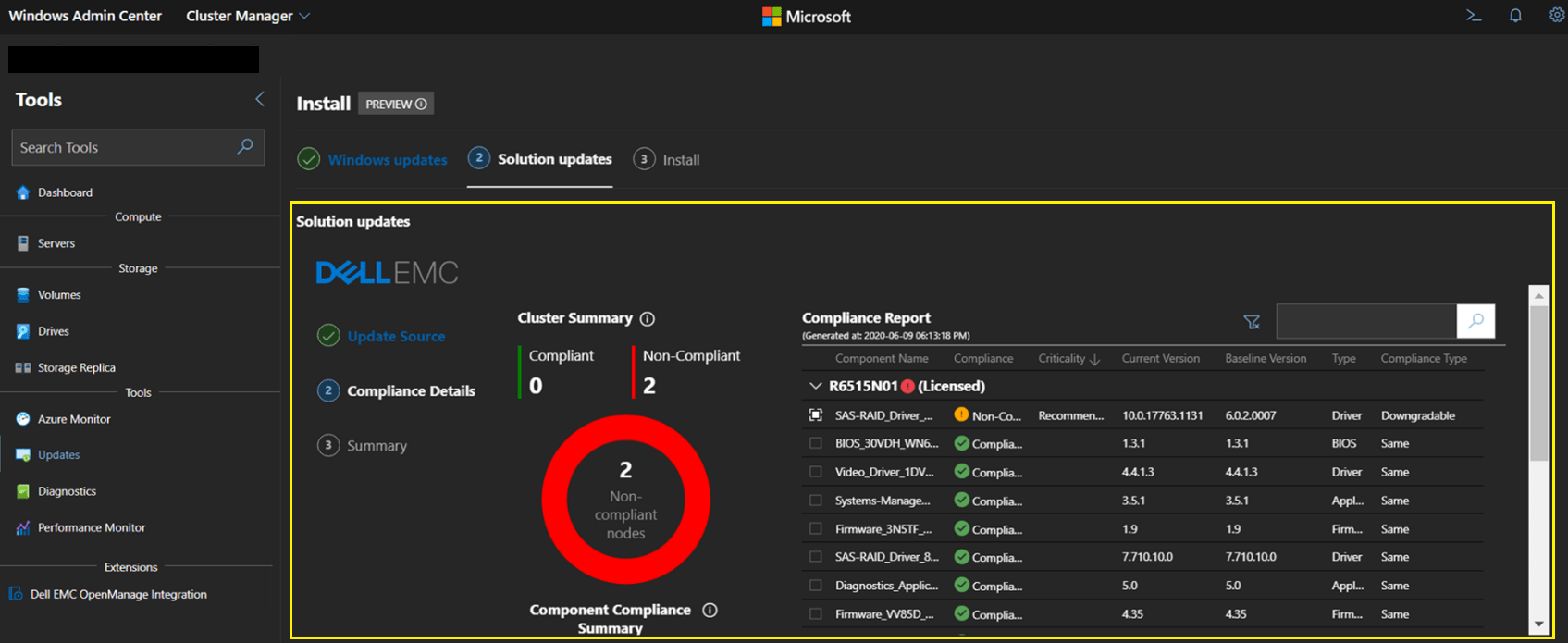
Task: Click the orange warning icon on SAS-RAID_Driver row
Action: click(x=961, y=414)
